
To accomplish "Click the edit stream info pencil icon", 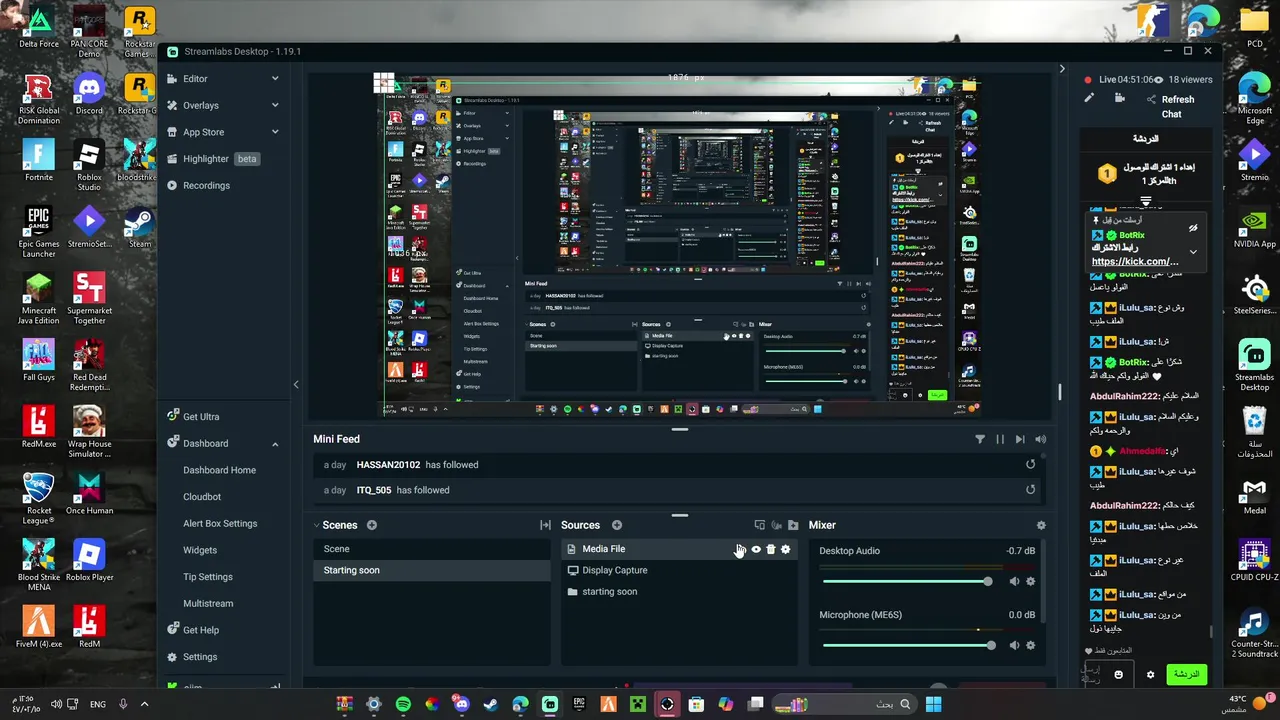I will 1089,99.
